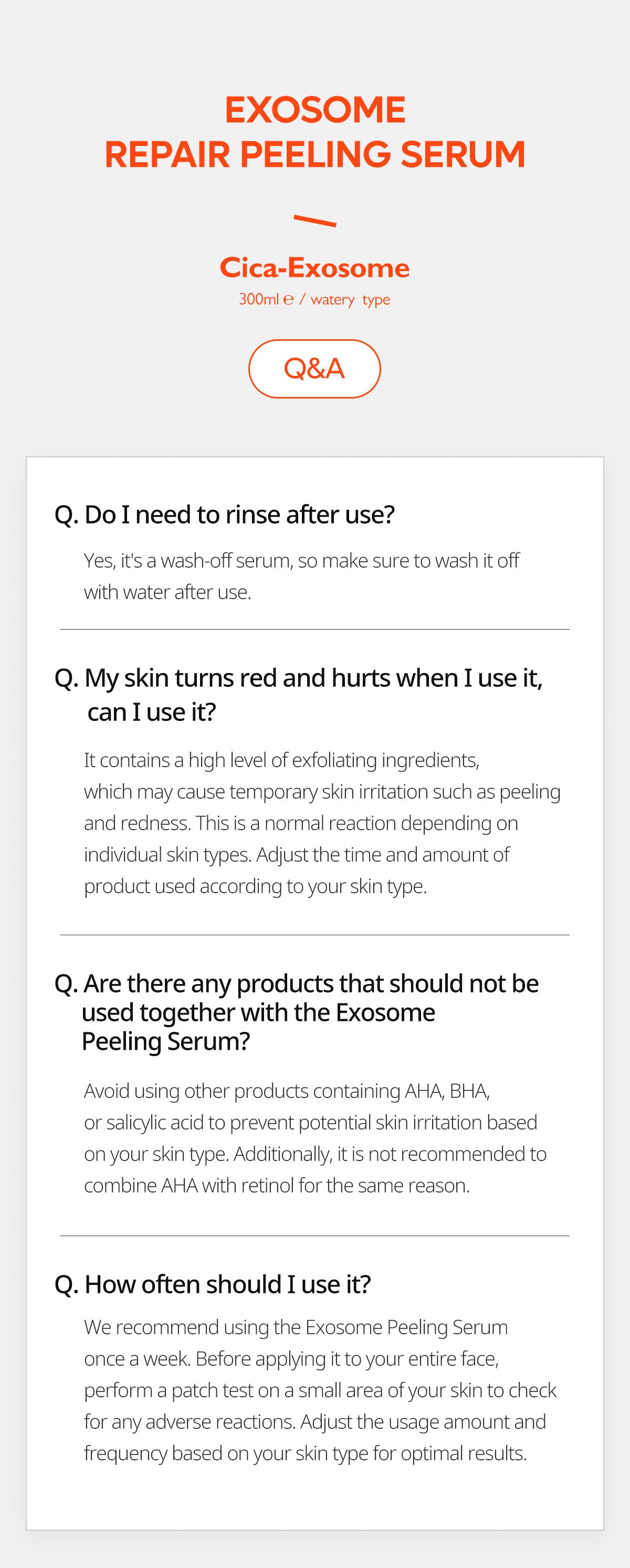
Task: Select the EXOSOME heading word
Action: tap(314, 110)
